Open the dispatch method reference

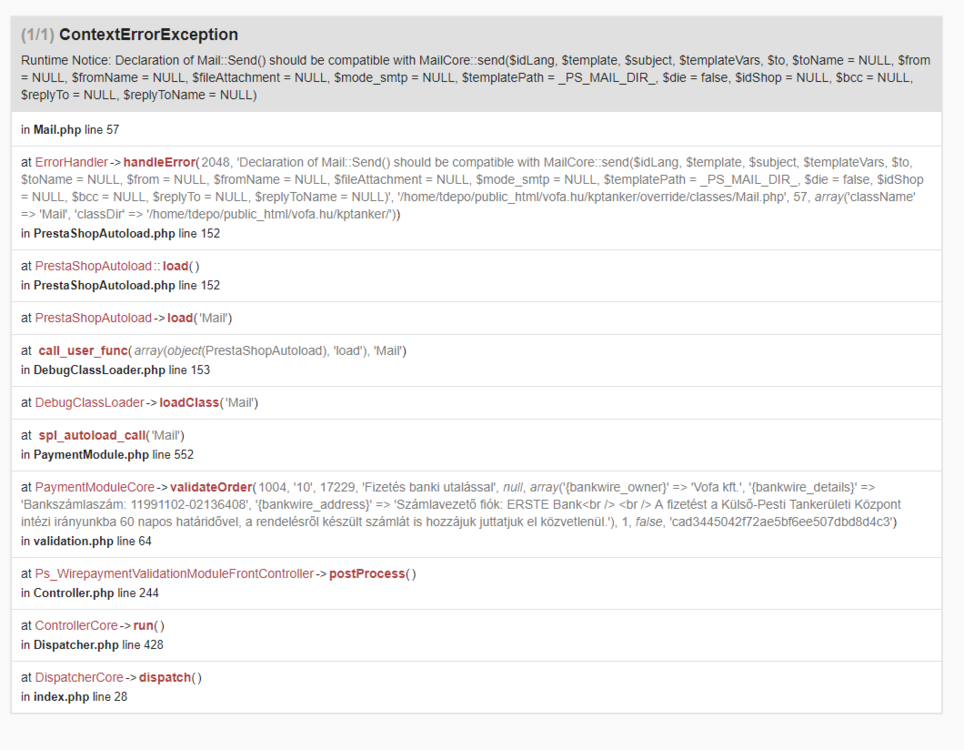pyautogui.click(x=164, y=677)
